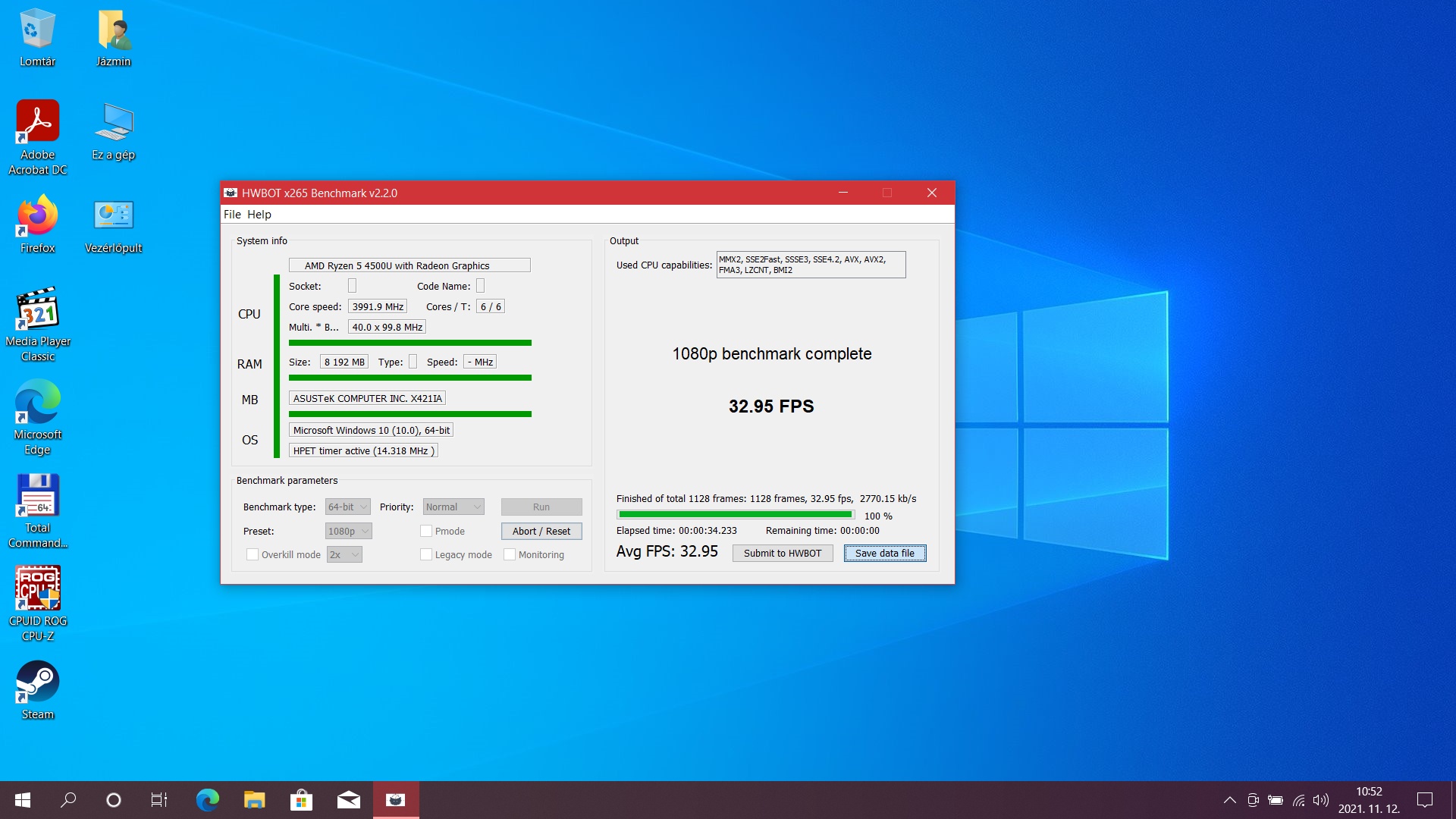
Task: Click the CPU name field
Action: pyautogui.click(x=409, y=265)
